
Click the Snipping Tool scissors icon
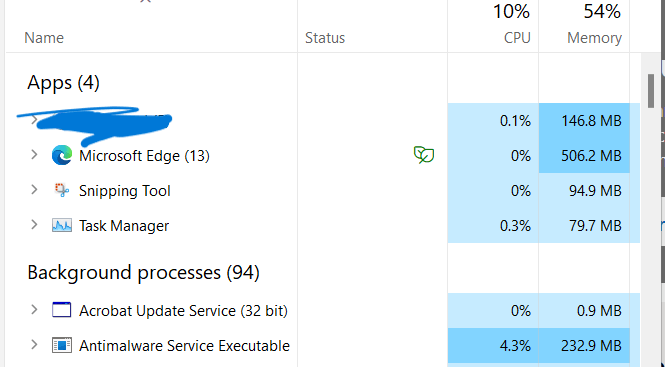click(62, 190)
